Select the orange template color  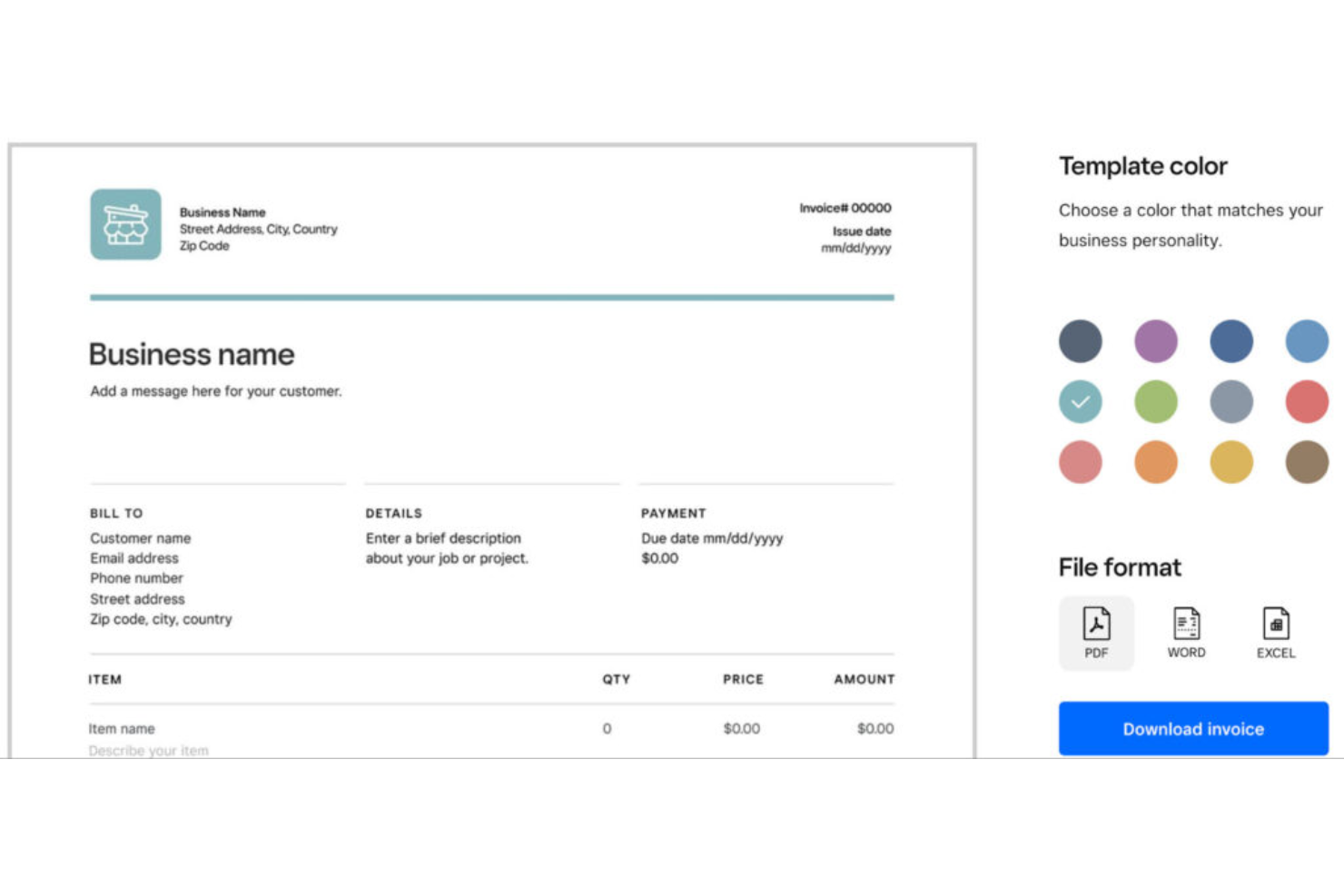(1155, 461)
